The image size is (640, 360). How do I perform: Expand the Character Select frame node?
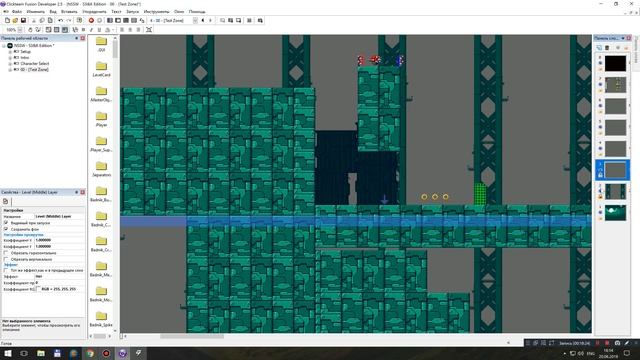[x=10, y=64]
